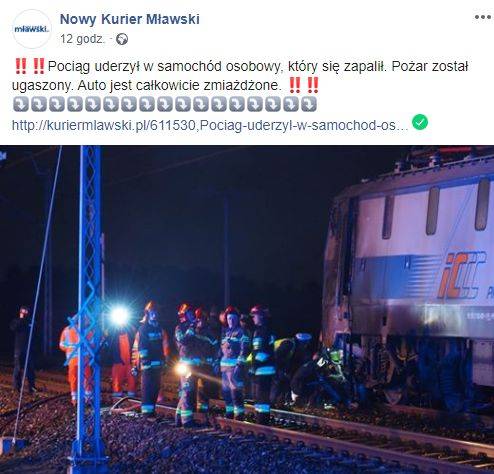Open the three-dots post options menu
Image resolution: width=494 pixels, height=474 pixels.
[482, 17]
